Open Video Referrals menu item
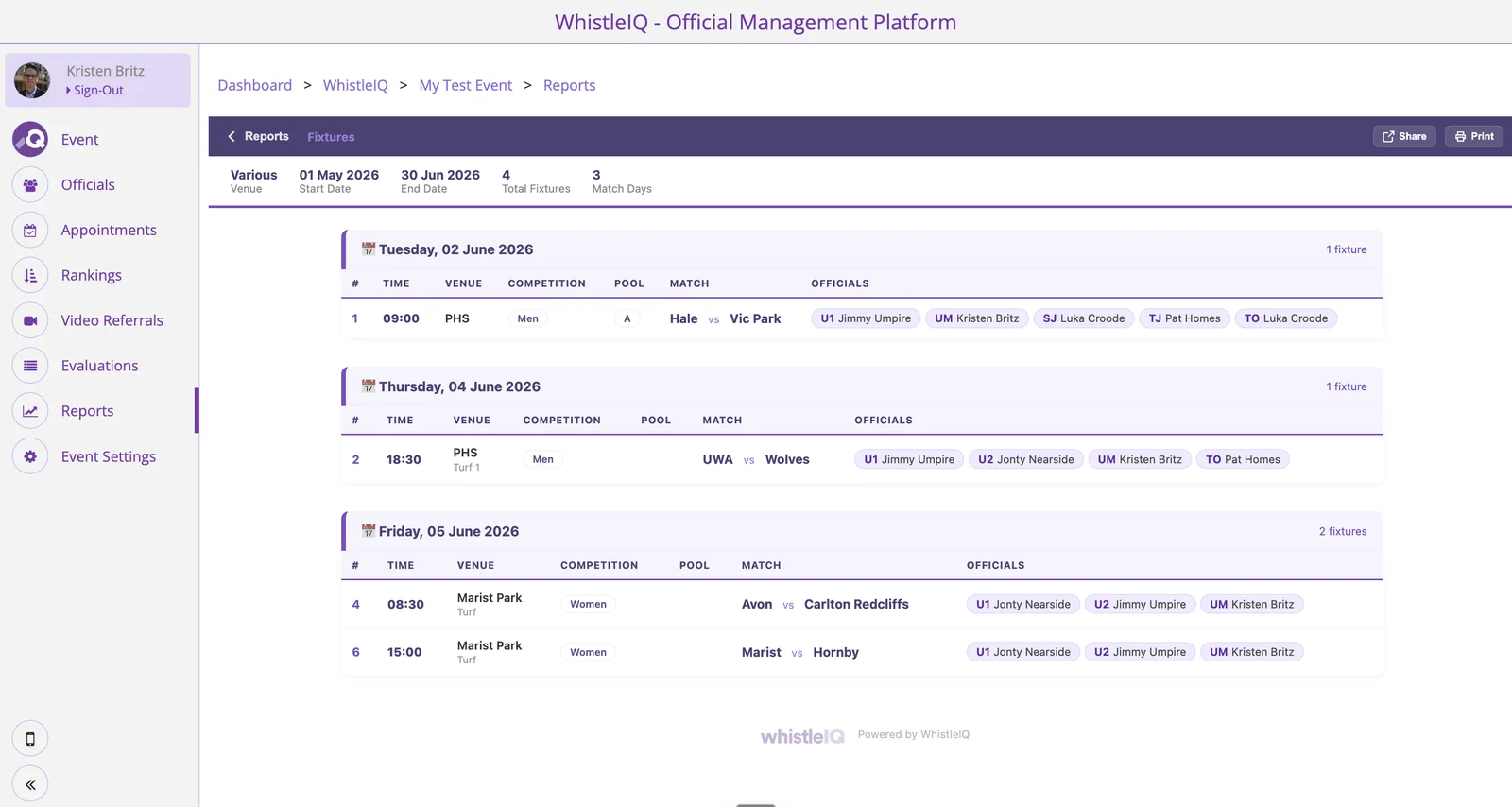This screenshot has height=807, width=1512. pyautogui.click(x=112, y=320)
